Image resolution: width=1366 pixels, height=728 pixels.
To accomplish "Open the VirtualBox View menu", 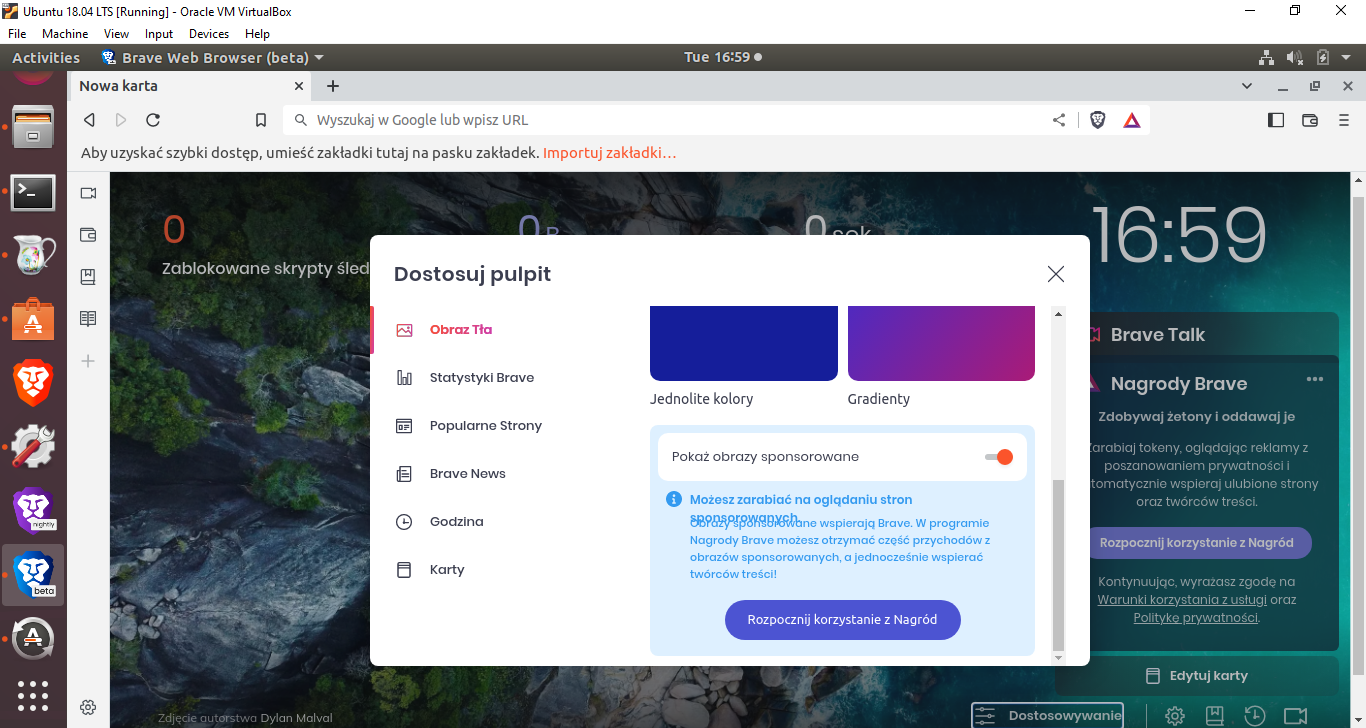I will 116,34.
